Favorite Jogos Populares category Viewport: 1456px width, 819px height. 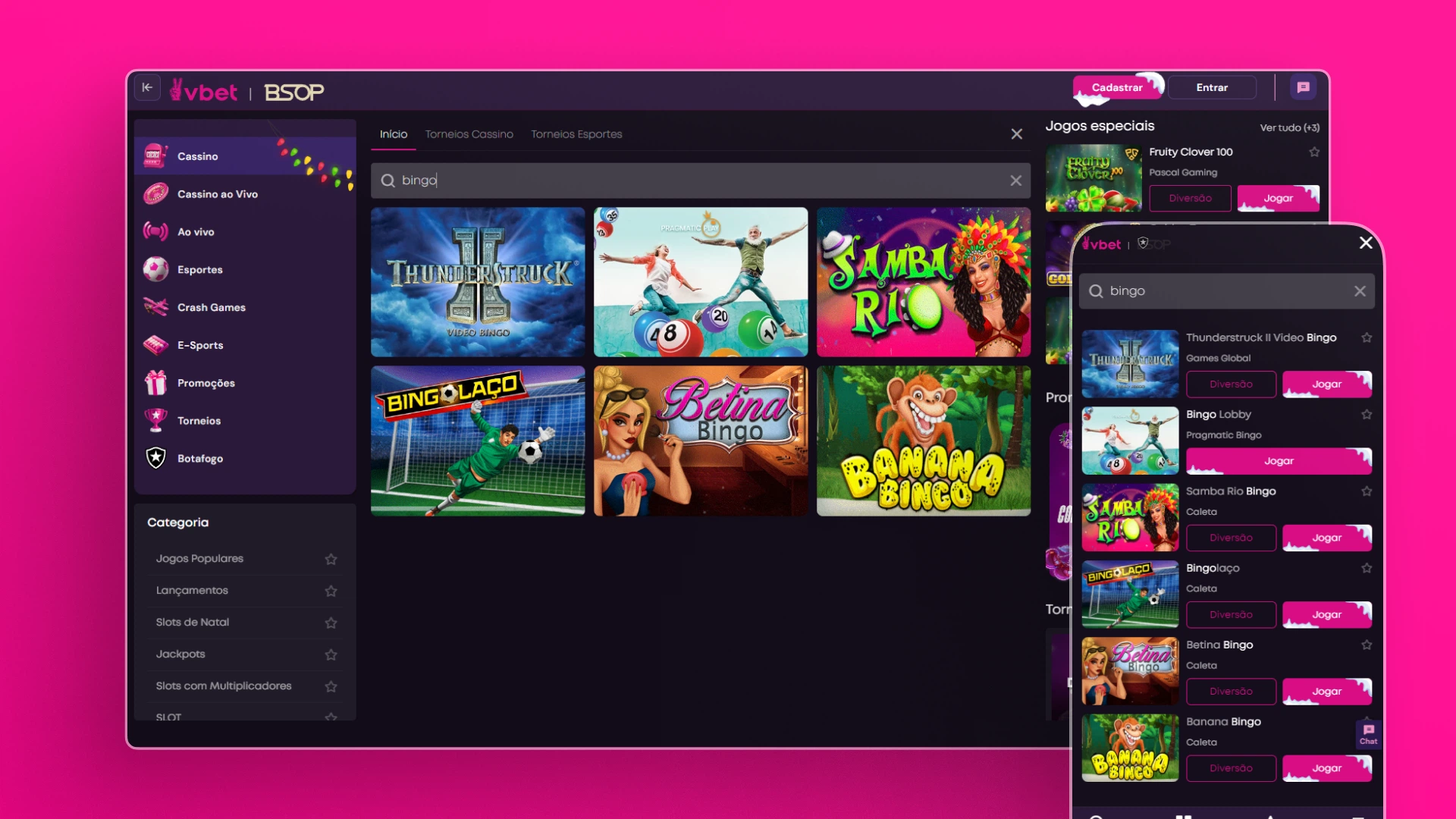[x=331, y=559]
